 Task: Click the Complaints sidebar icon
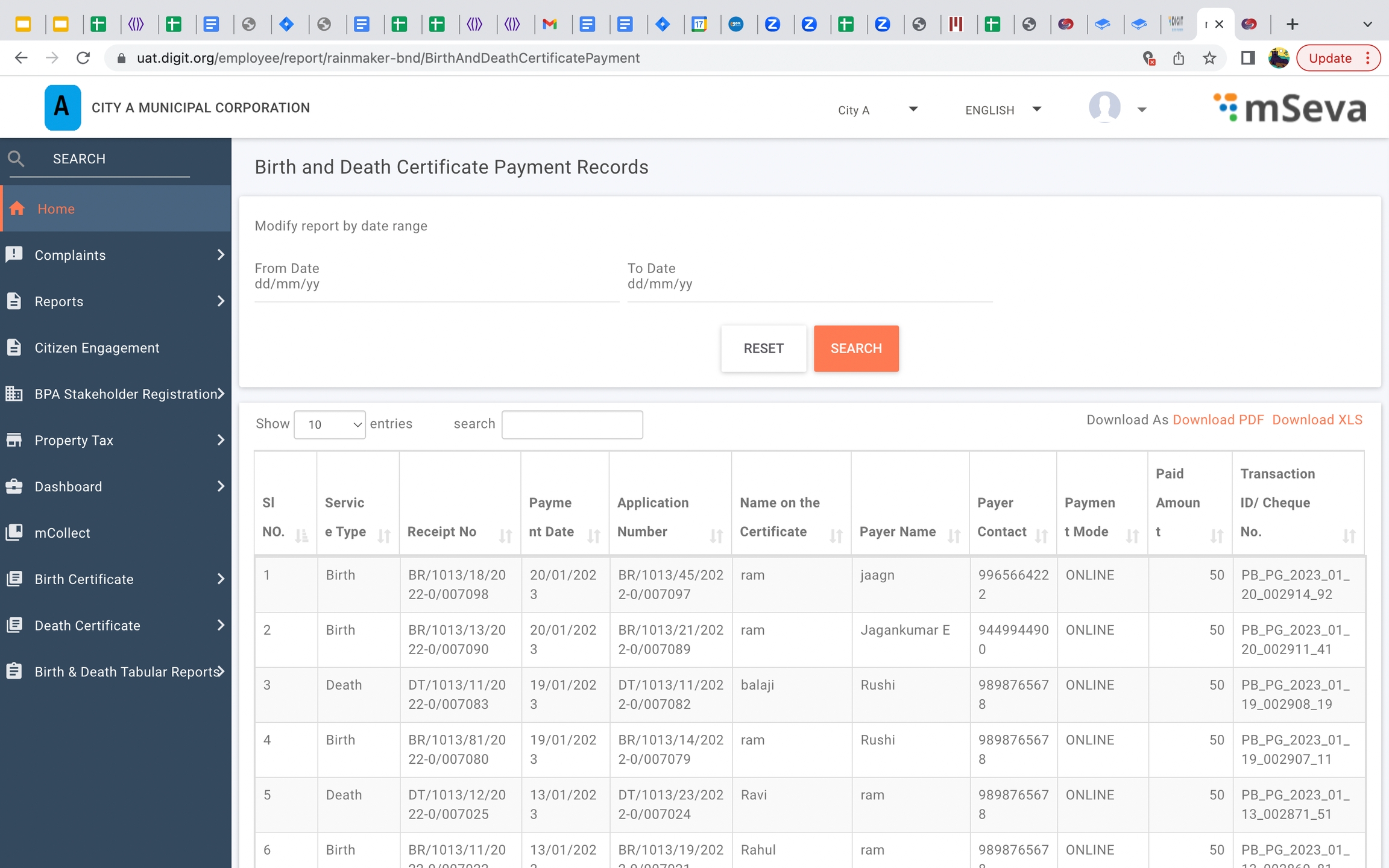point(14,254)
